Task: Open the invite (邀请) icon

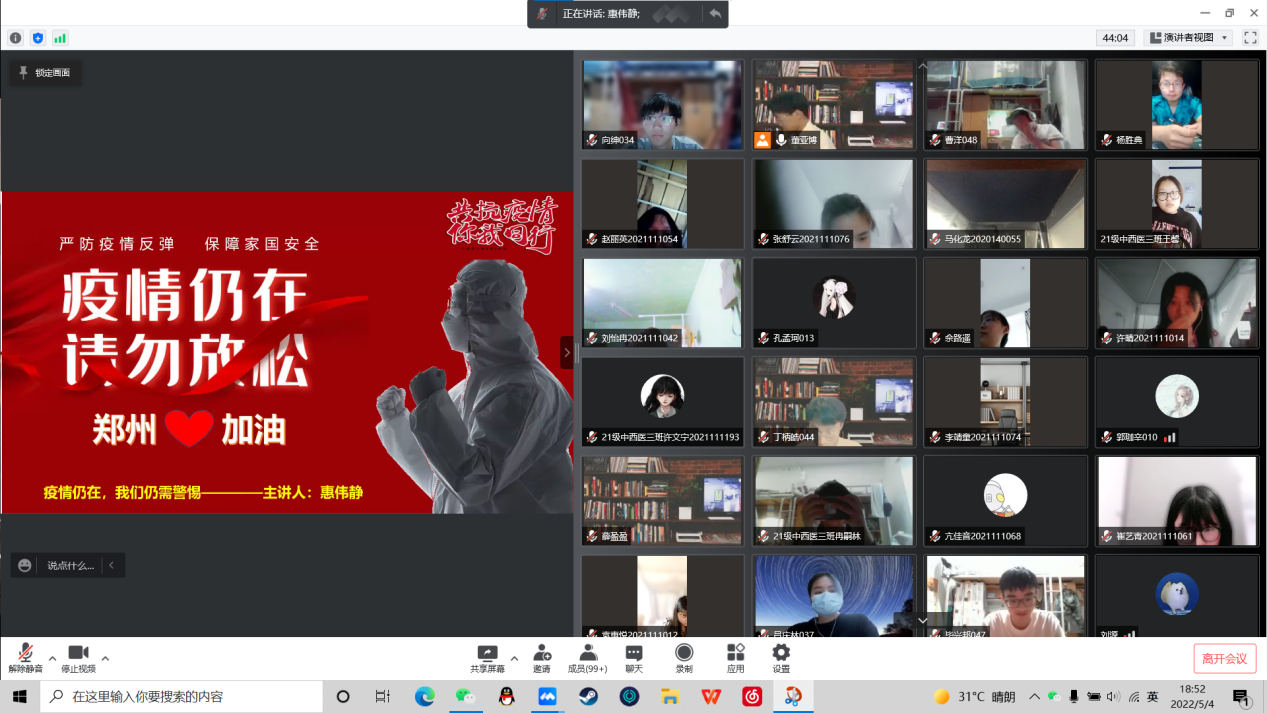Action: pyautogui.click(x=541, y=656)
